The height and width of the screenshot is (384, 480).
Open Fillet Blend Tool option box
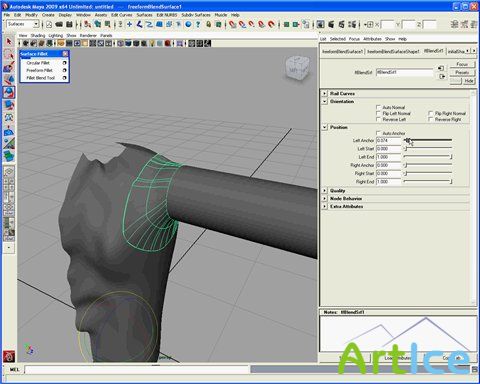64,78
